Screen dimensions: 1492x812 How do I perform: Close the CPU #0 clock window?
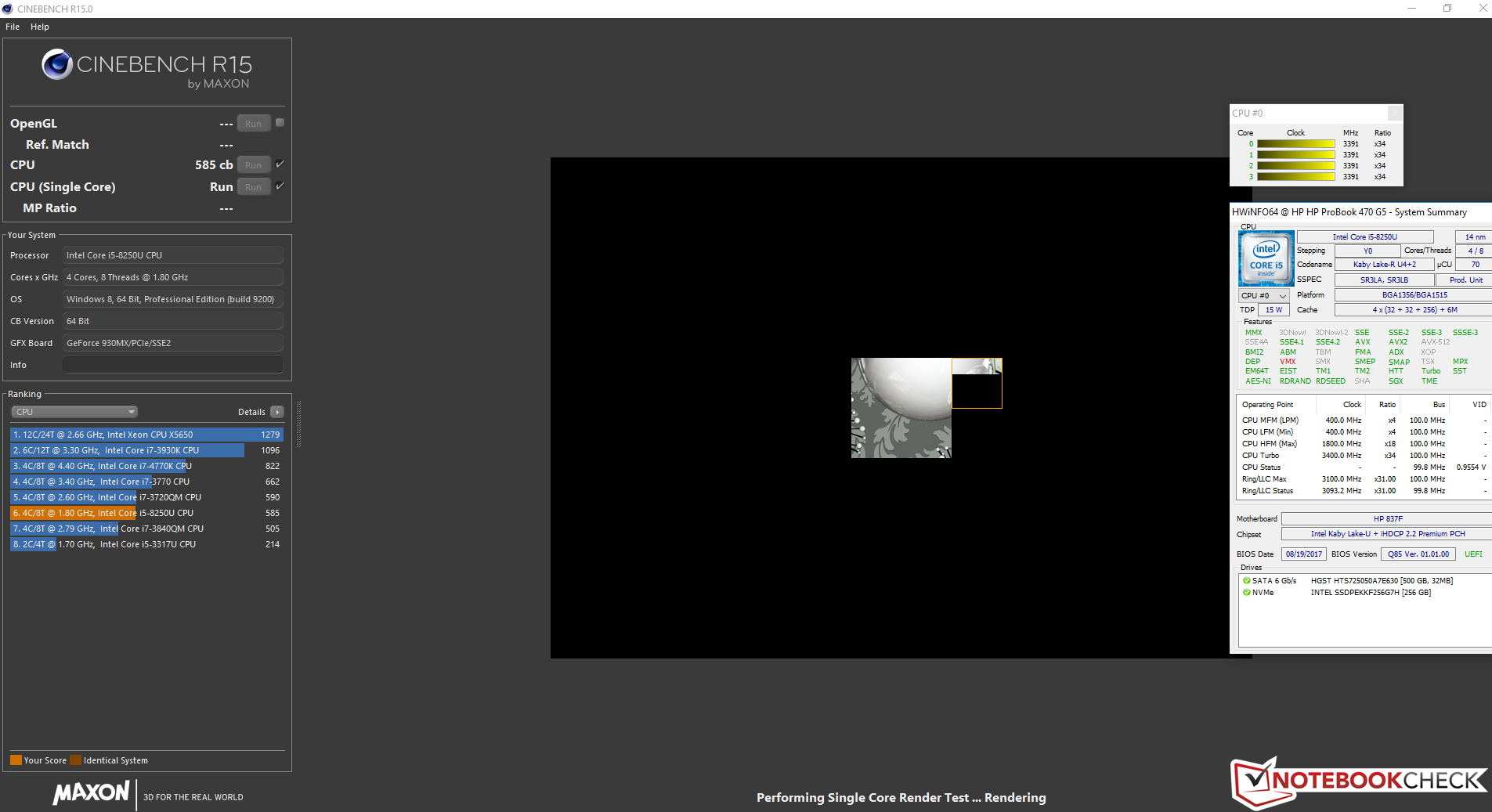click(1395, 114)
